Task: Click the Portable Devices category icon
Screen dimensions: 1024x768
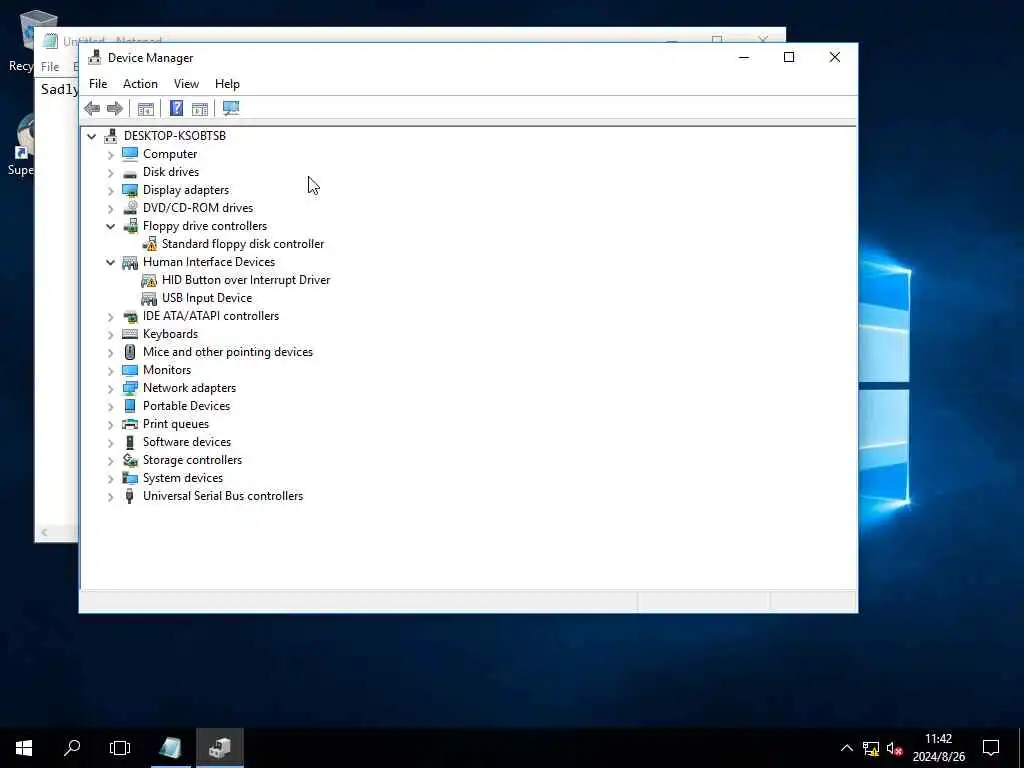Action: 130,406
